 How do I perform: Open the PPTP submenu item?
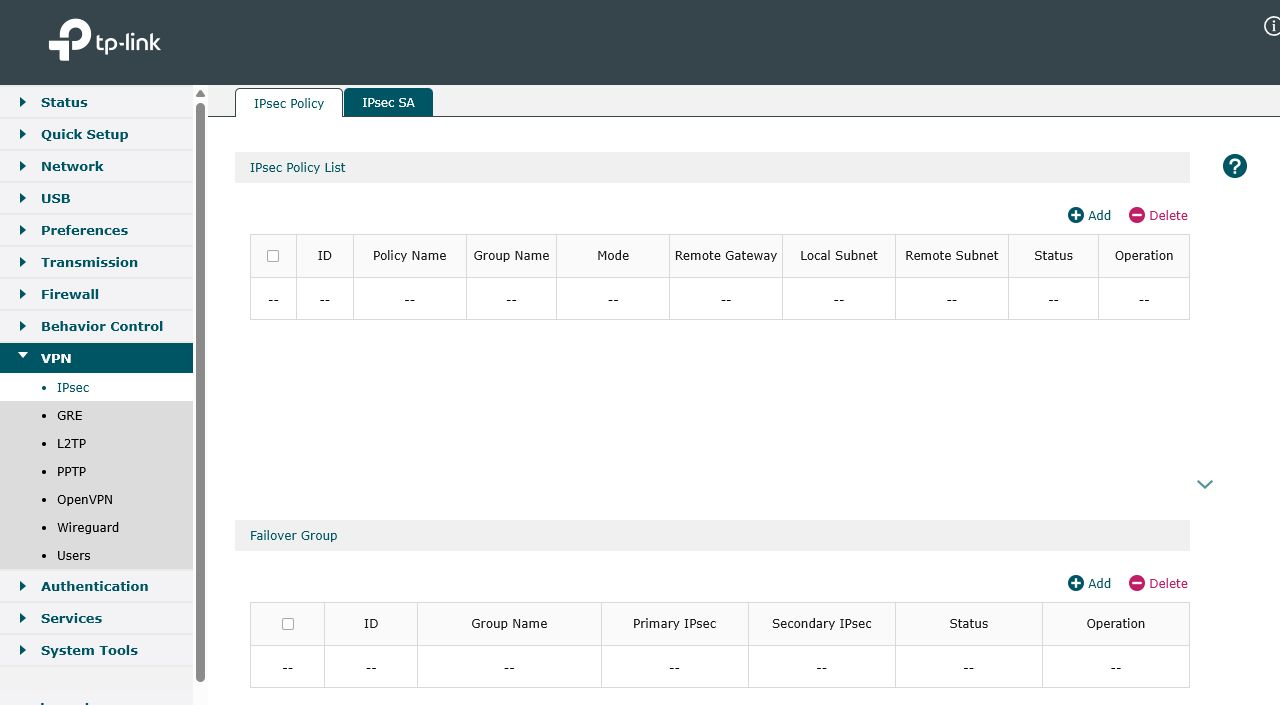click(x=96, y=471)
